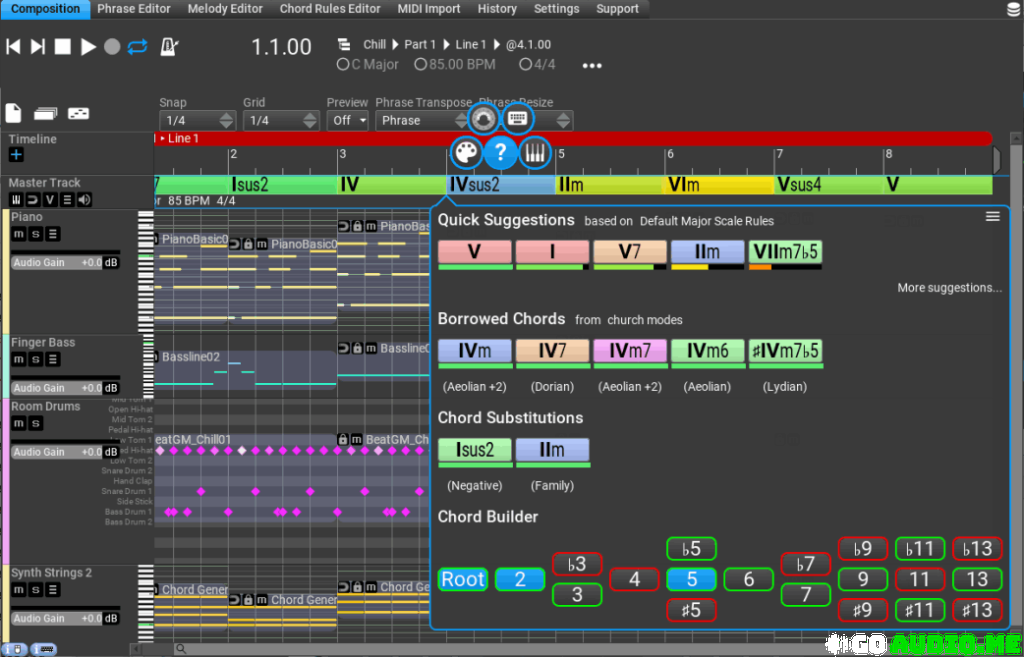Image resolution: width=1024 pixels, height=657 pixels.
Task: Select the piano keys preview icon
Action: (x=537, y=152)
